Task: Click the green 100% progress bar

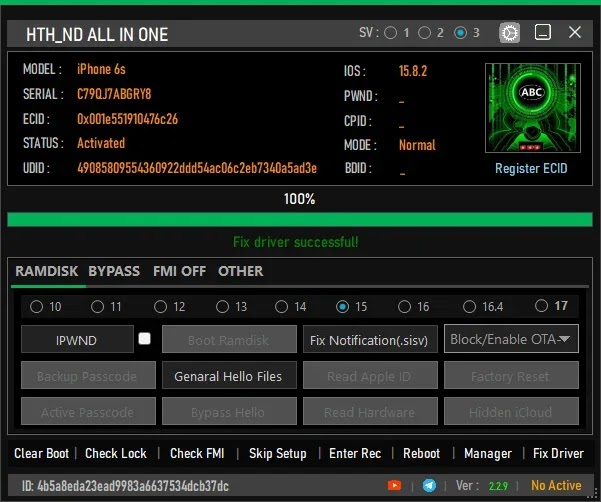Action: pos(300,220)
